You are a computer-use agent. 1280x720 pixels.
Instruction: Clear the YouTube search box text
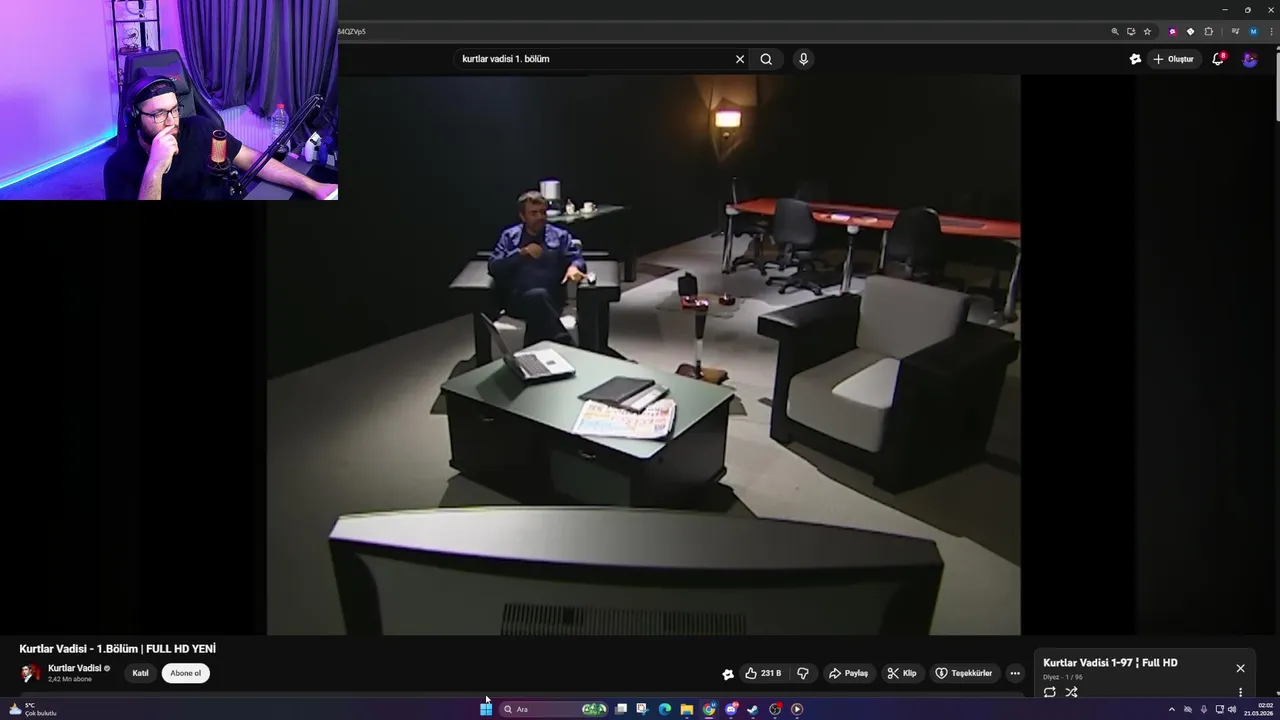(740, 59)
